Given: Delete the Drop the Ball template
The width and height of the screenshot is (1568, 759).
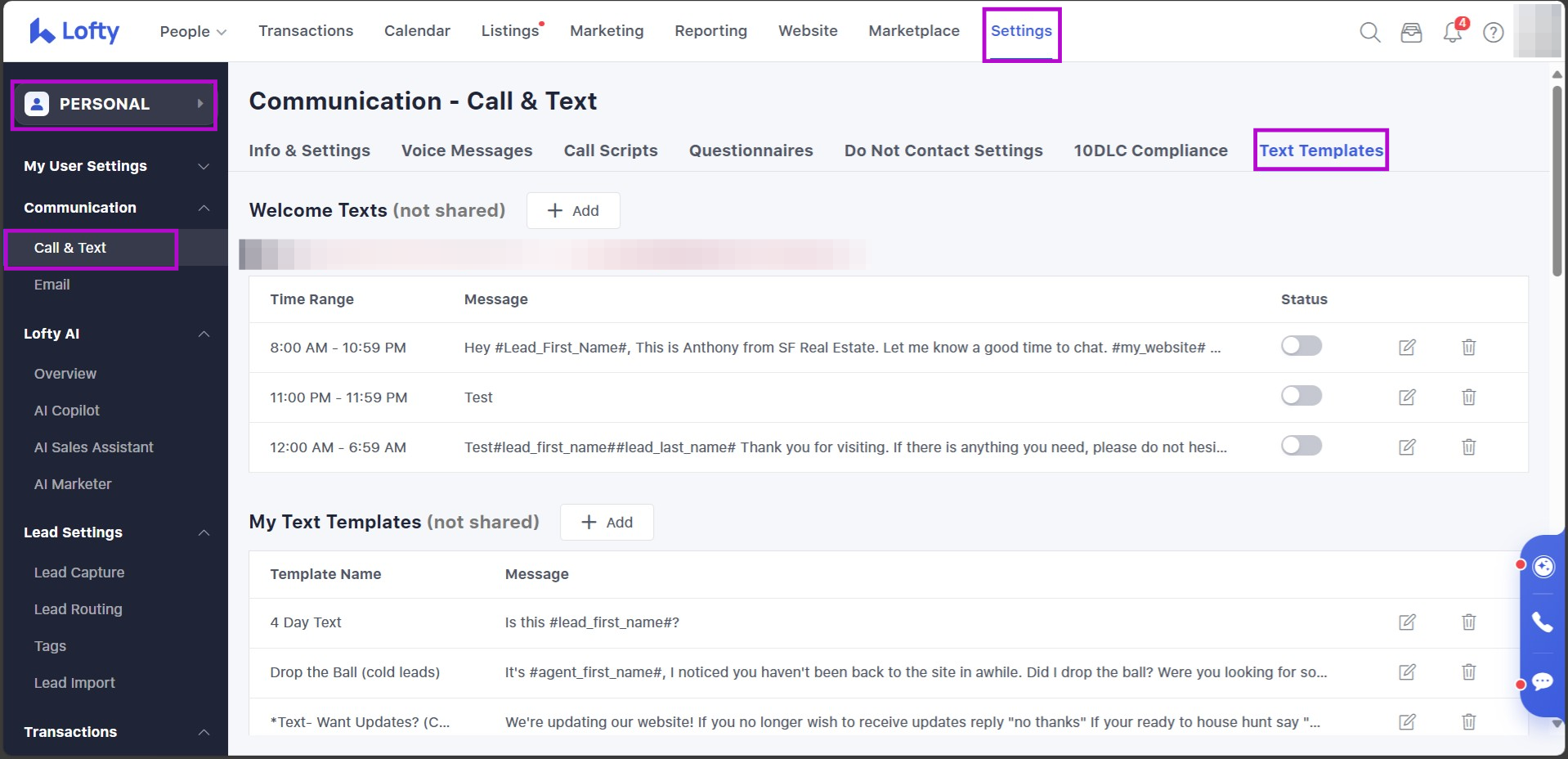Looking at the screenshot, I should 1468,672.
